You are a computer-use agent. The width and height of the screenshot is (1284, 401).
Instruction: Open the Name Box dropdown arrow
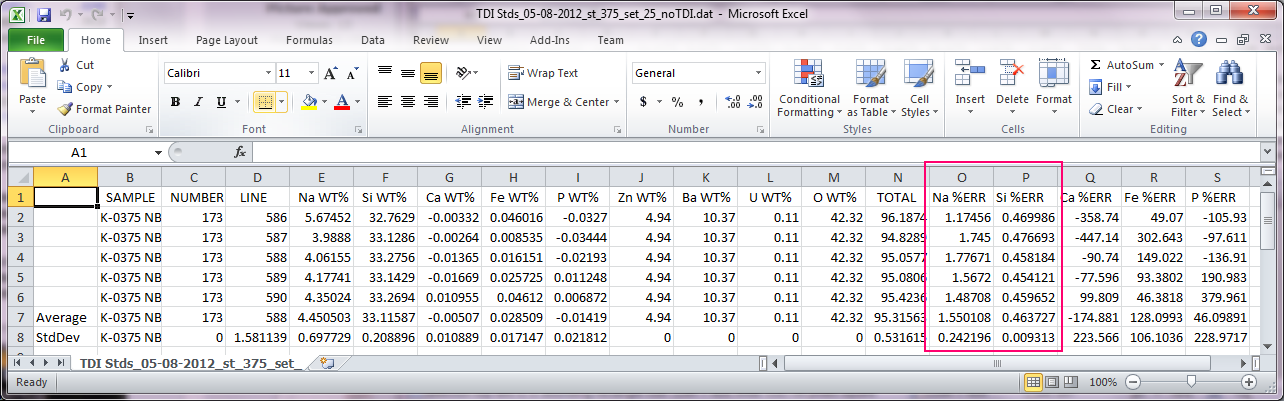click(158, 153)
